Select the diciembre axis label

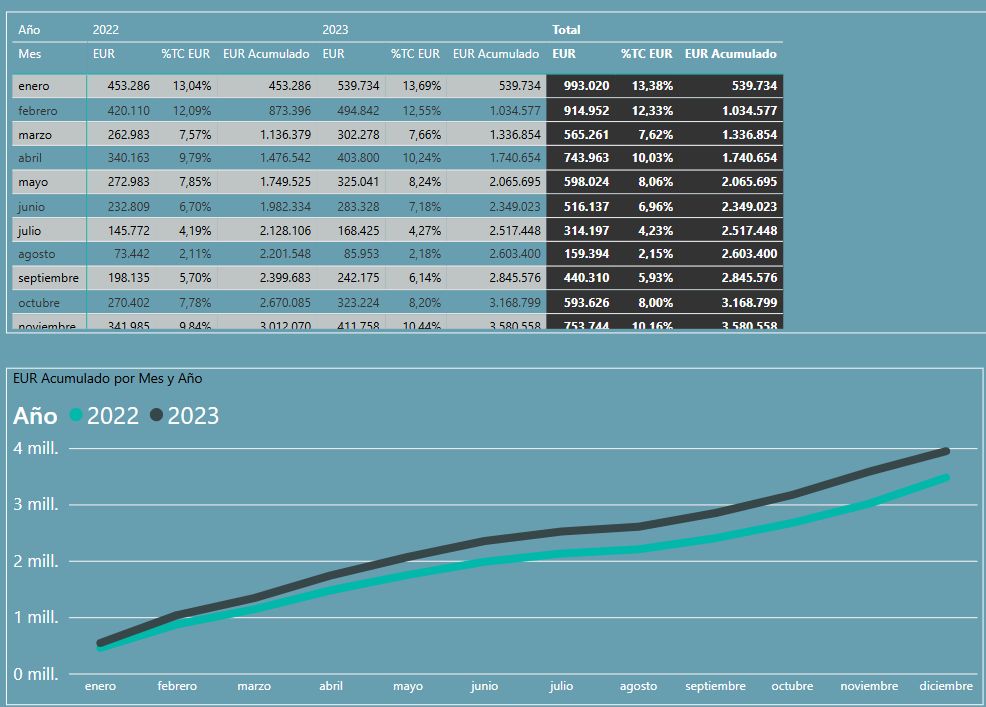tap(945, 686)
